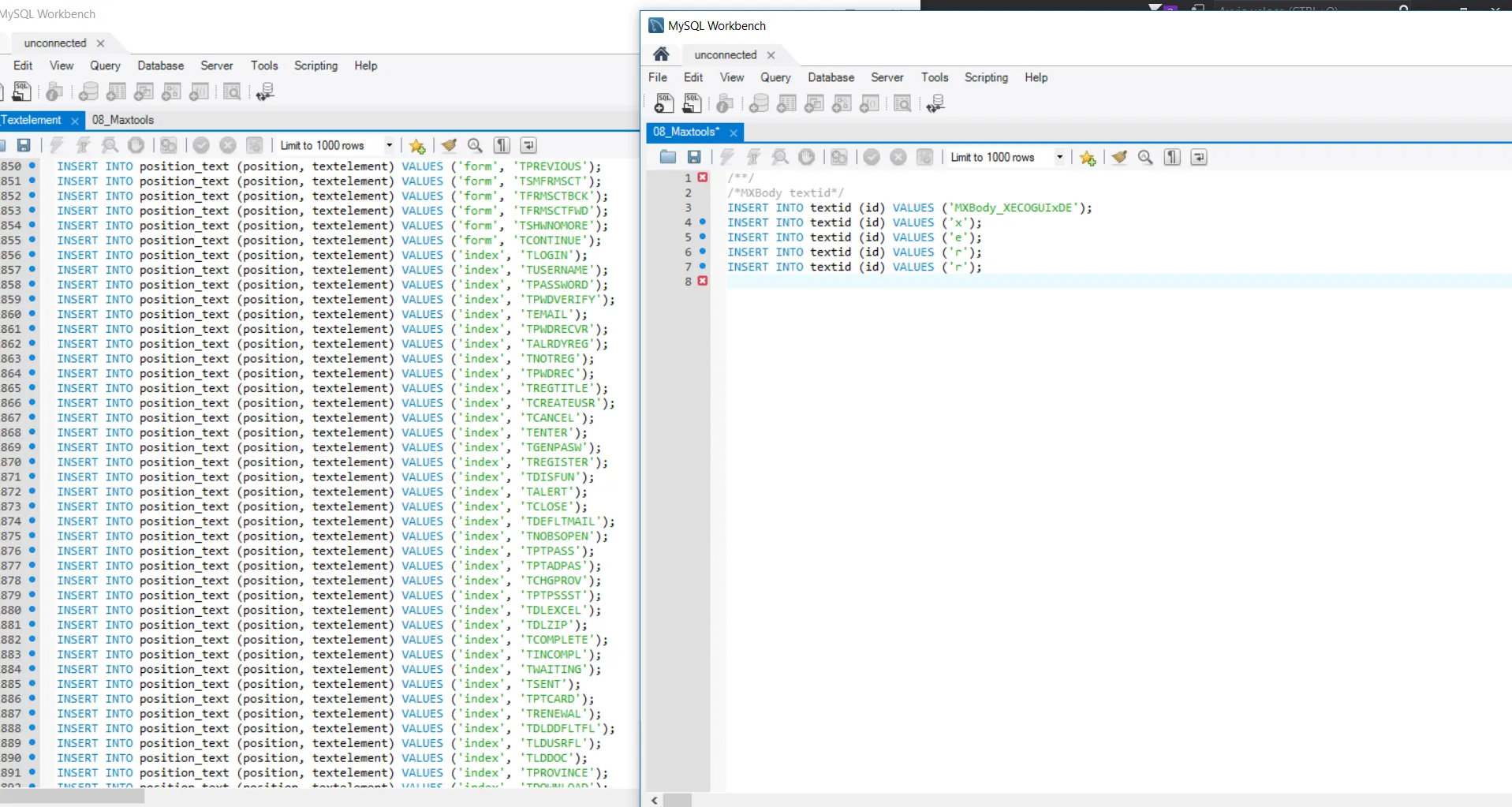Open the schema inspector in front window
The image size is (1512, 807).
(x=725, y=103)
